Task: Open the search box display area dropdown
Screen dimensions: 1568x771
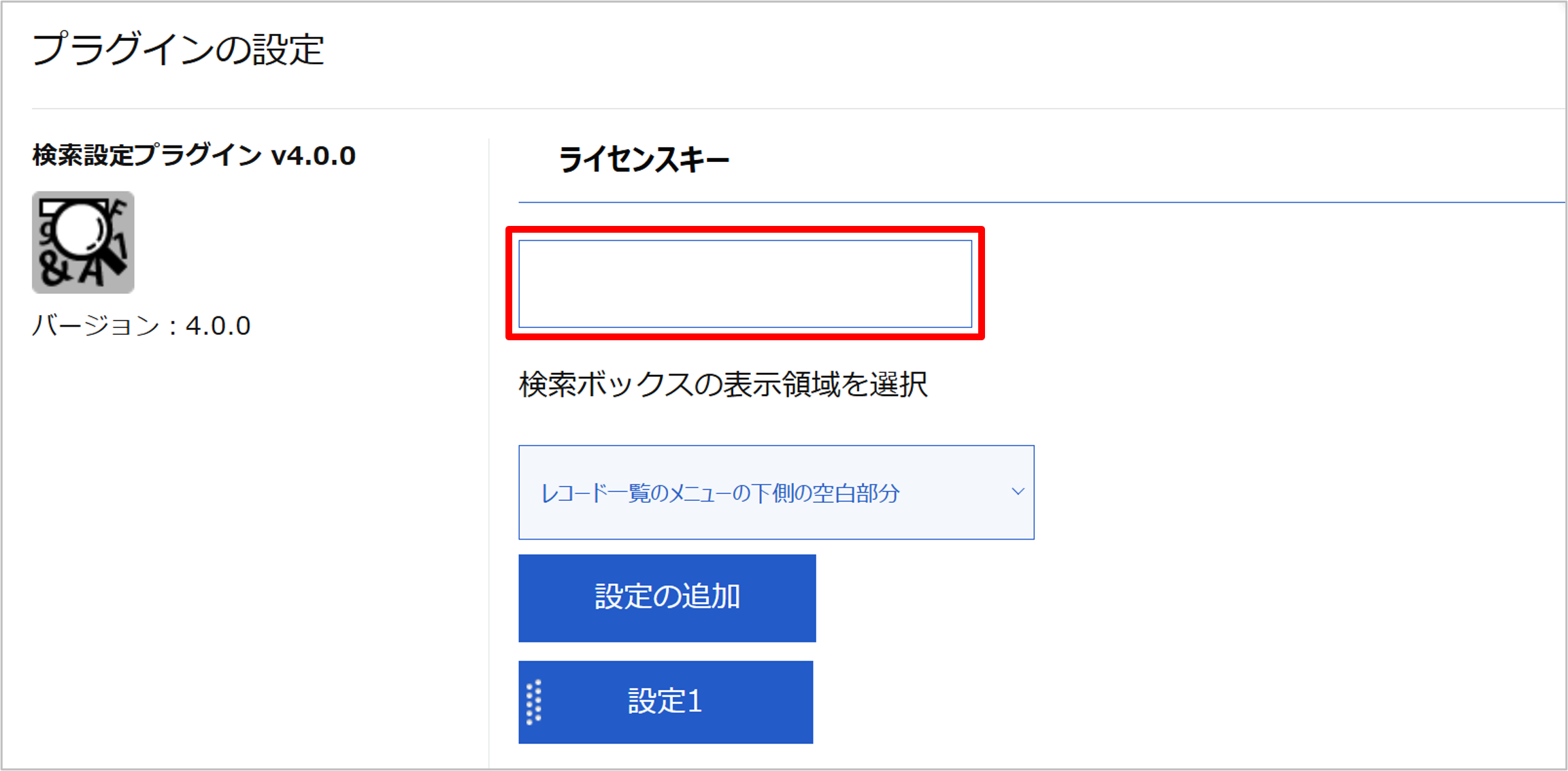Action: click(x=776, y=492)
